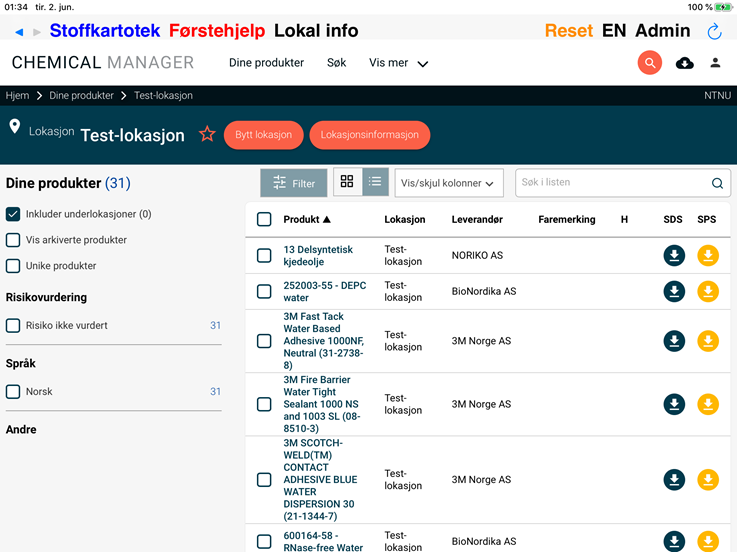Image resolution: width=737 pixels, height=552 pixels.
Task: Open Førstehjelp tab
Action: click(x=217, y=31)
